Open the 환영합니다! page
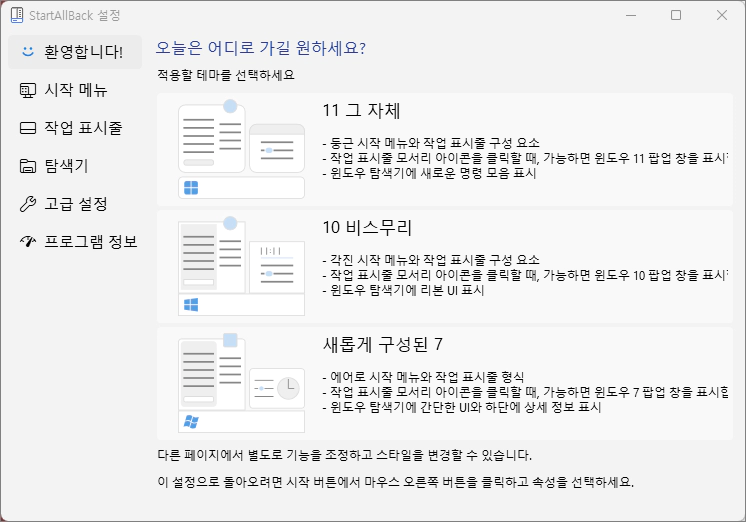746x522 pixels. [x=75, y=51]
